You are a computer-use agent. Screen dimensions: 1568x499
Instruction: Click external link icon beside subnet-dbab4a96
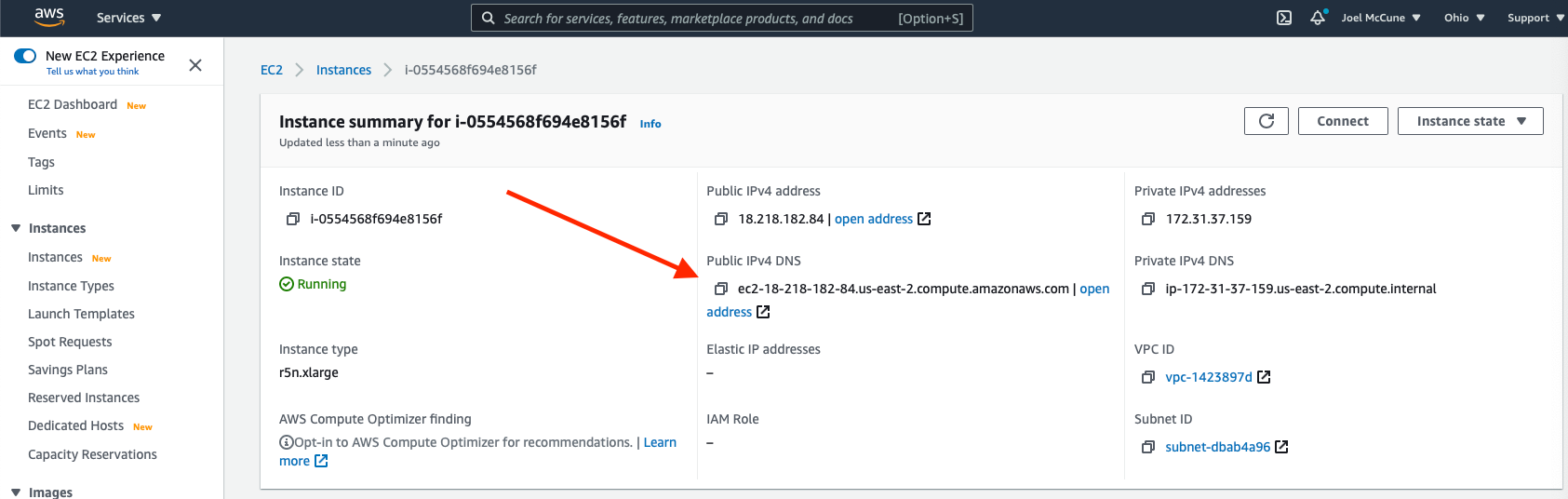1281,447
